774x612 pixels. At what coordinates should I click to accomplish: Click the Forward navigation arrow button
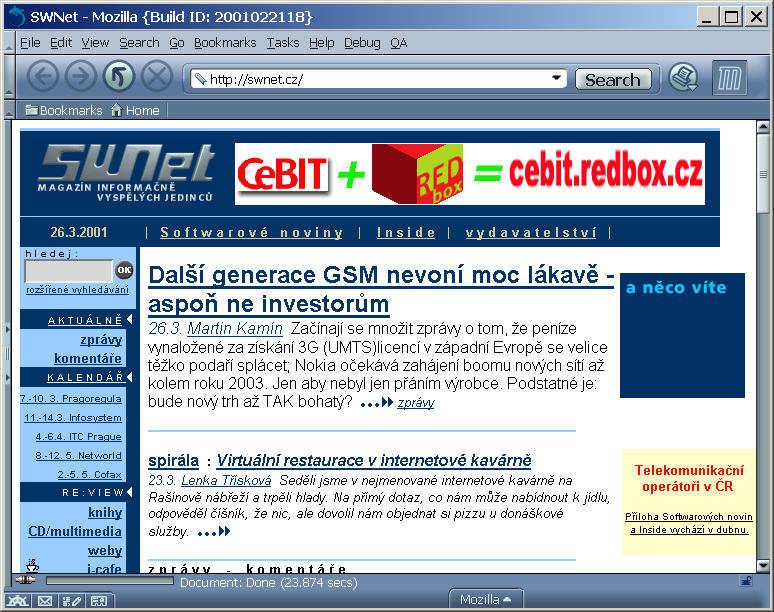click(x=80, y=77)
